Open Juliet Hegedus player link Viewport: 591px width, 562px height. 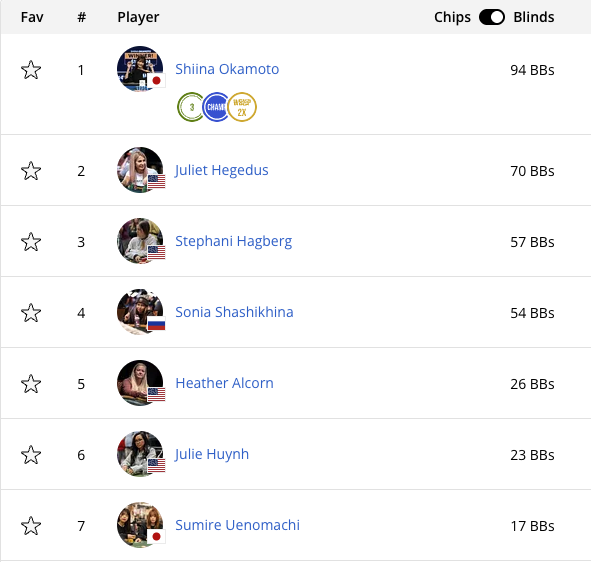pos(222,170)
